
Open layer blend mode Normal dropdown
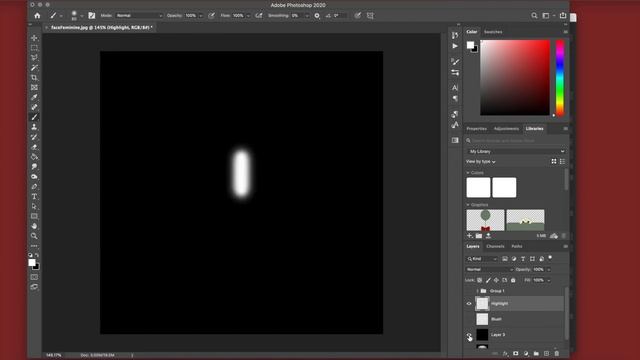[x=489, y=269]
